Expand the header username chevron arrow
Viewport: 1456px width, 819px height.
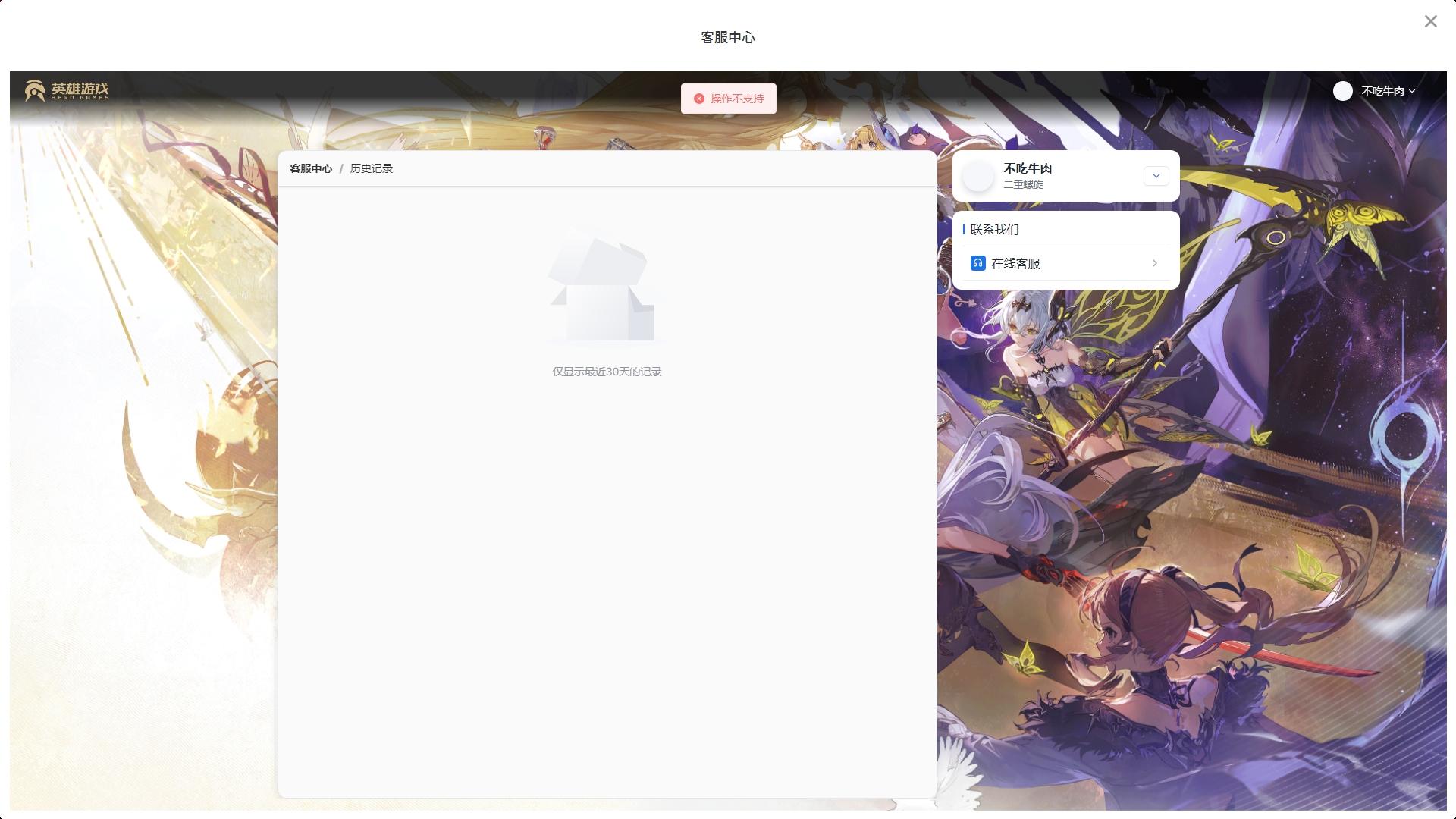tap(1411, 91)
